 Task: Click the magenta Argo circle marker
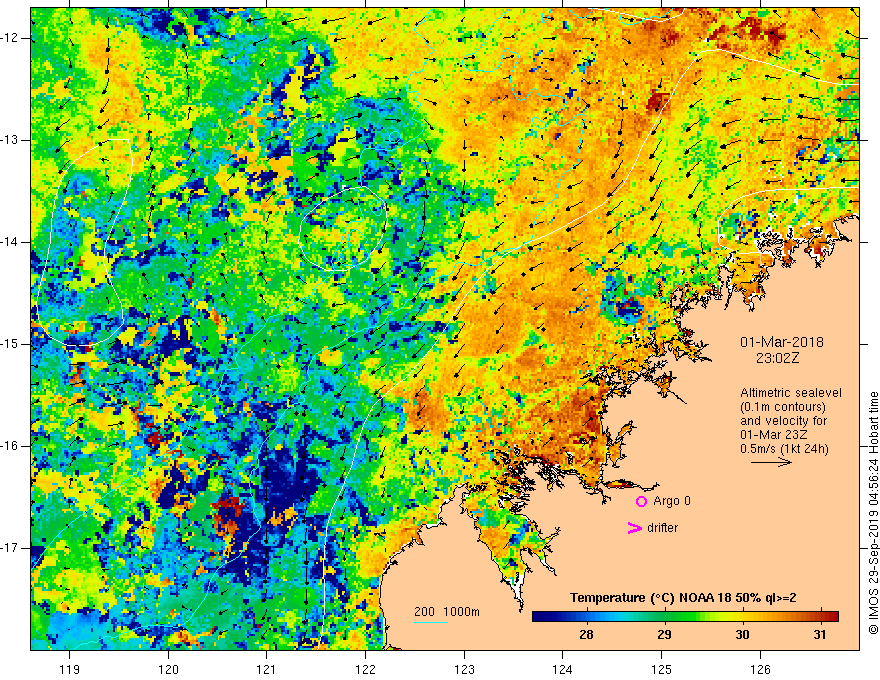point(641,502)
